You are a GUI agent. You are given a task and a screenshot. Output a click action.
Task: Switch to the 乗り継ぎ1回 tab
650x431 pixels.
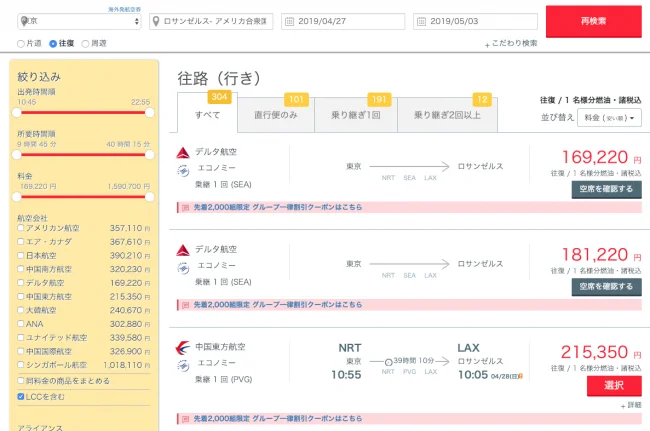356,115
